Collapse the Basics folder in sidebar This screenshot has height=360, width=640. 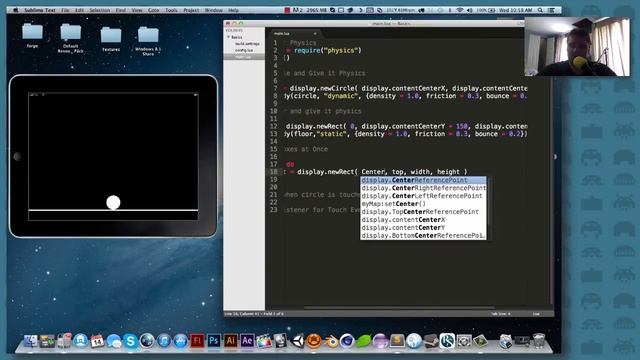229,37
